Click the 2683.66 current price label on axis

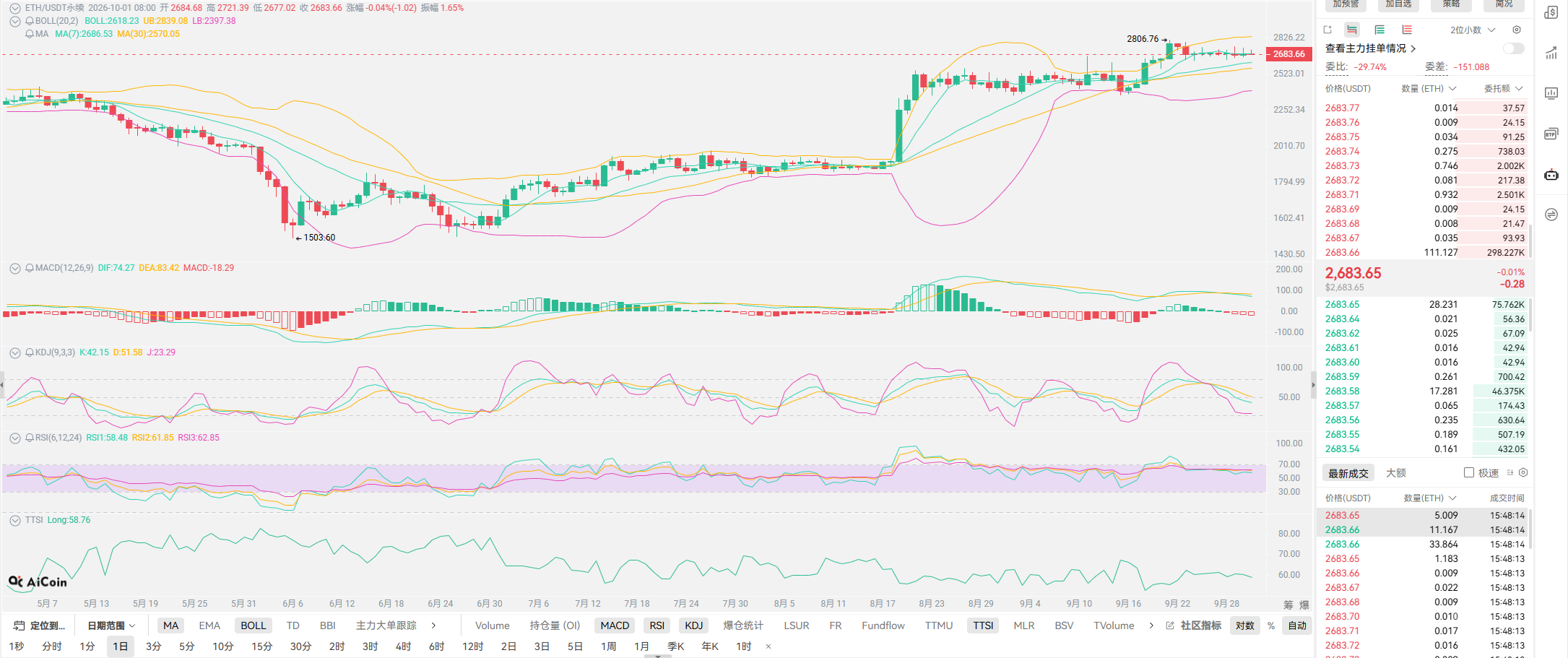pos(1289,54)
